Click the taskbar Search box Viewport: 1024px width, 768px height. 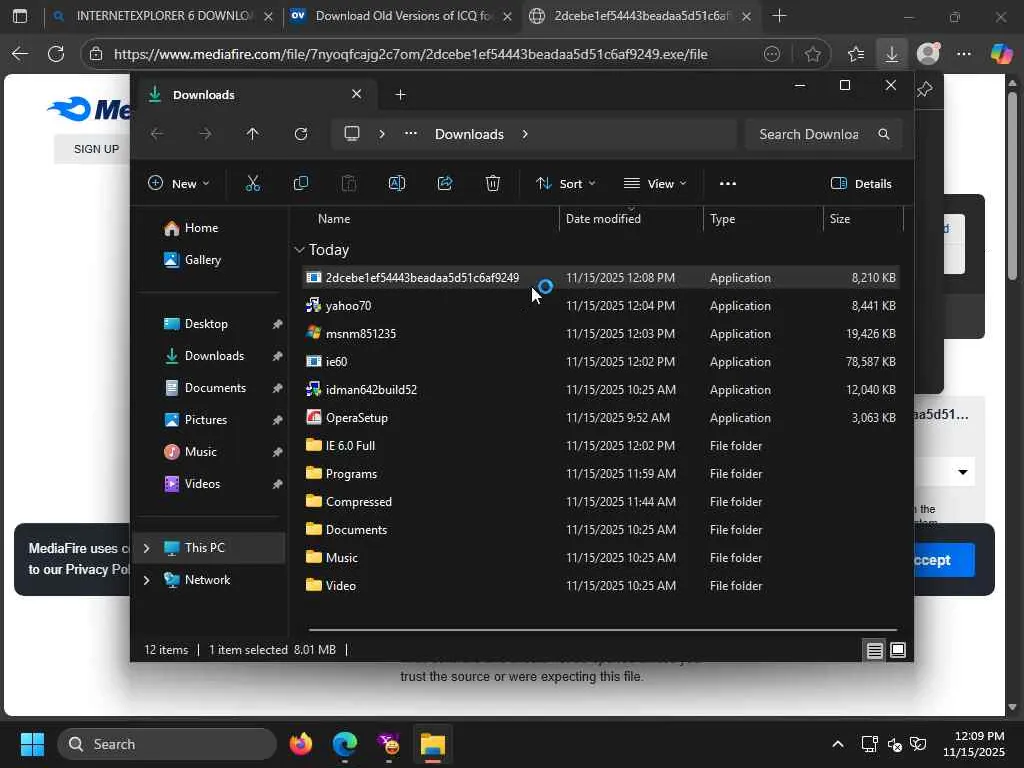click(x=167, y=744)
